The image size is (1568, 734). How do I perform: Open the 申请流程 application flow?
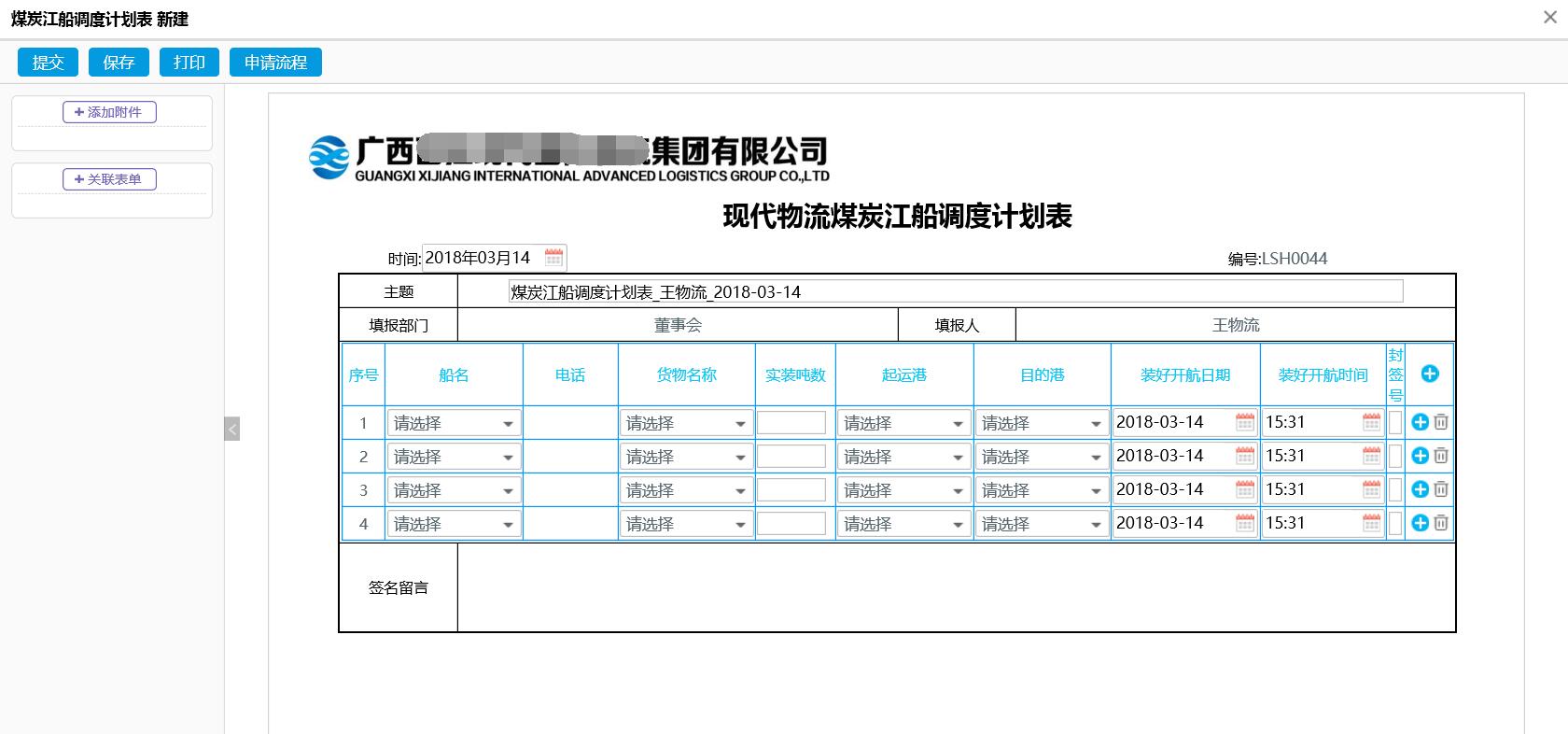click(275, 63)
